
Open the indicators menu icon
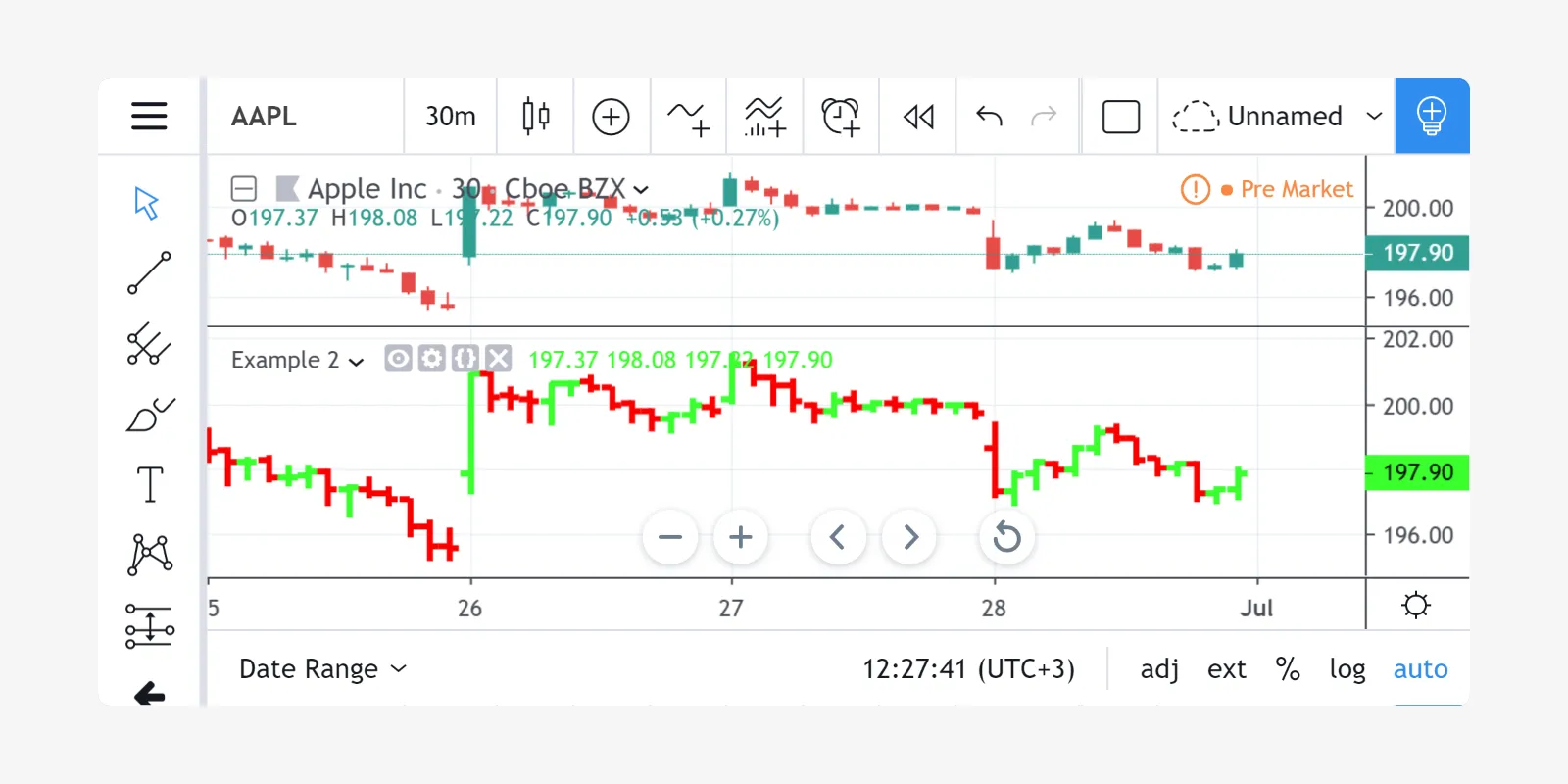pos(688,117)
